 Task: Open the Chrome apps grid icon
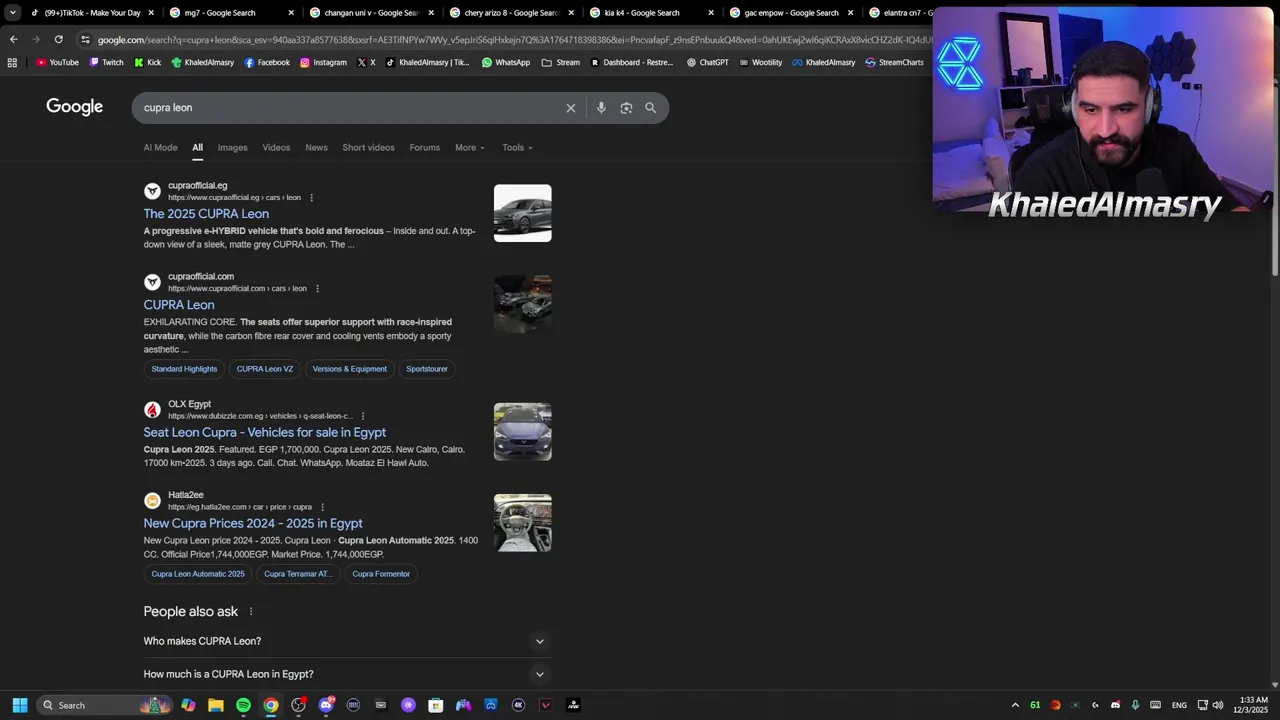point(12,62)
